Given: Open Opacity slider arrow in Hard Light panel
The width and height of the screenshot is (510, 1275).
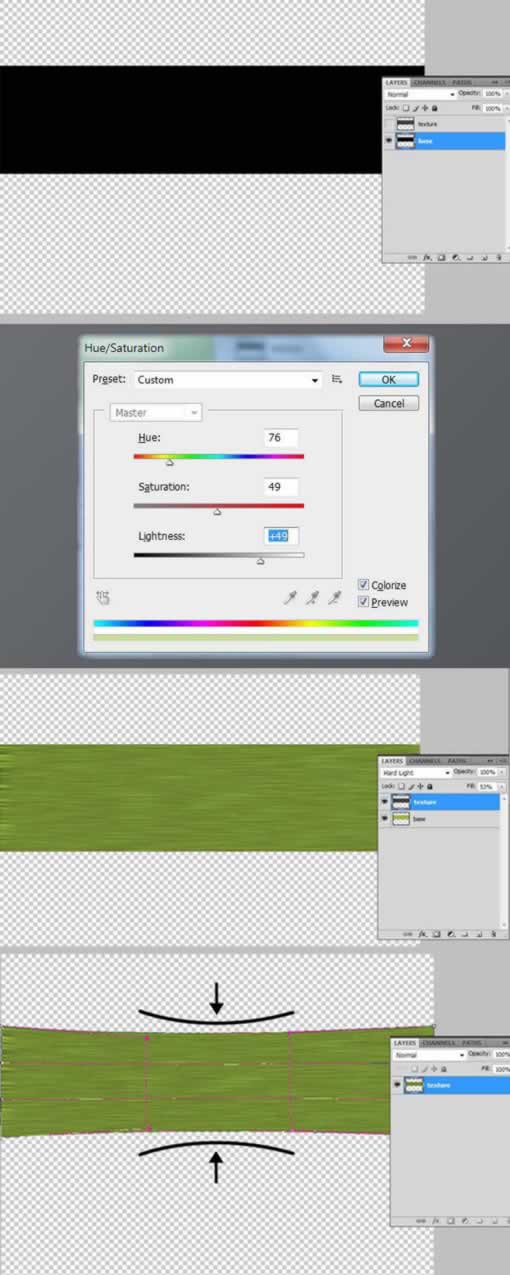Looking at the screenshot, I should 502,772.
